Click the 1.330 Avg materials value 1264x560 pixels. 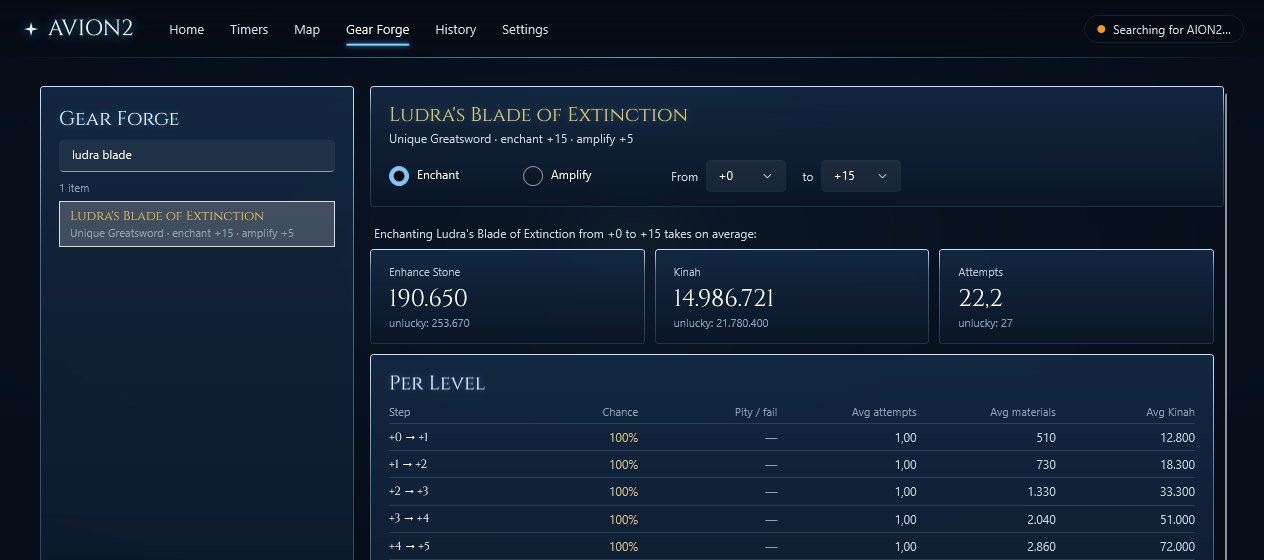click(x=1041, y=491)
